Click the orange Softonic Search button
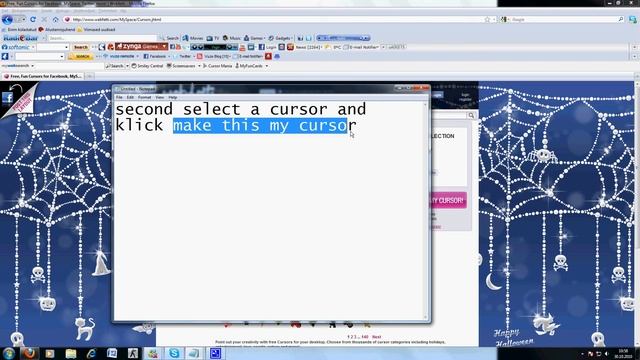This screenshot has height=360, width=640. (81, 47)
